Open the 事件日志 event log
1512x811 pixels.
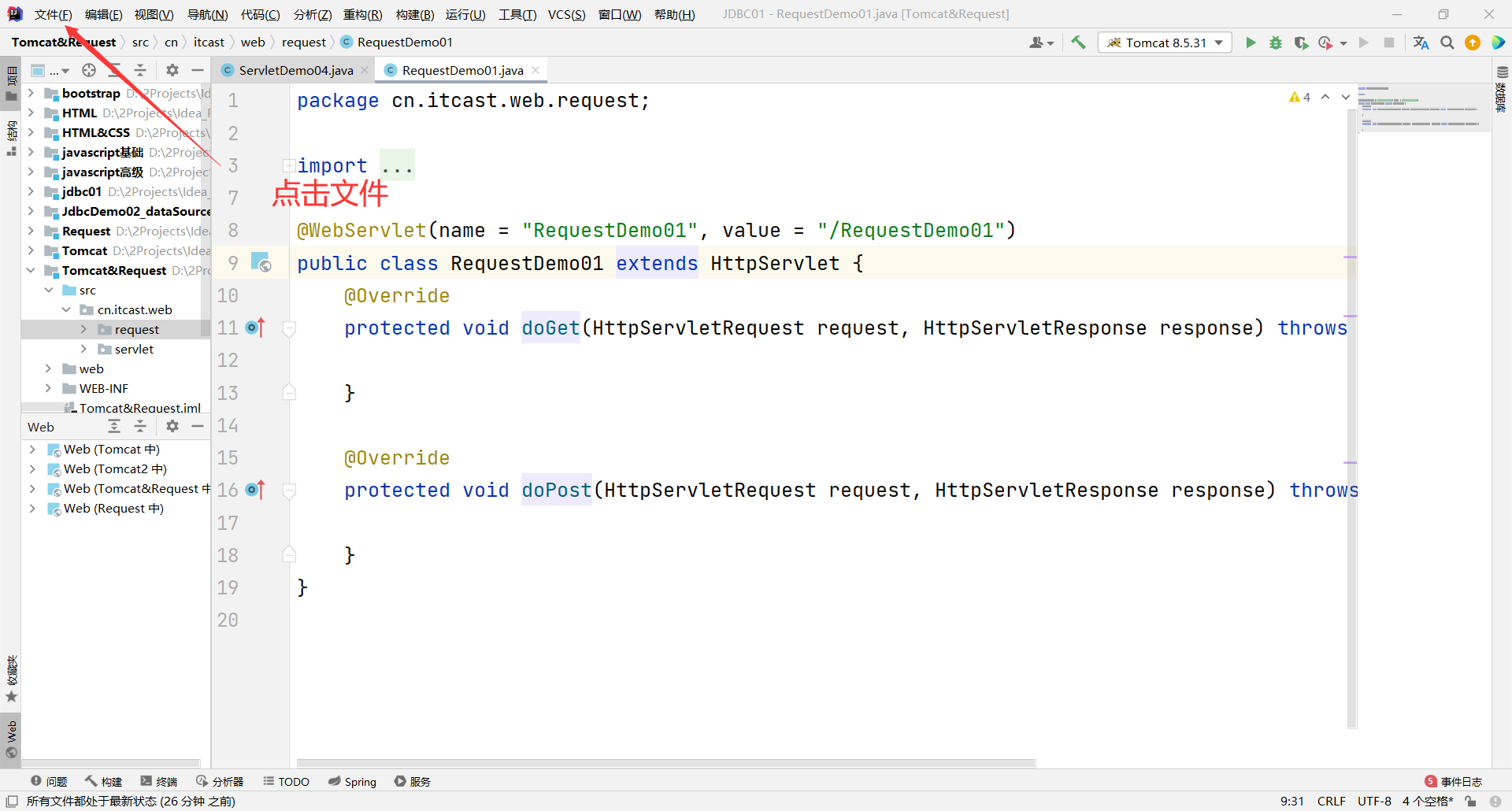coord(1454,781)
